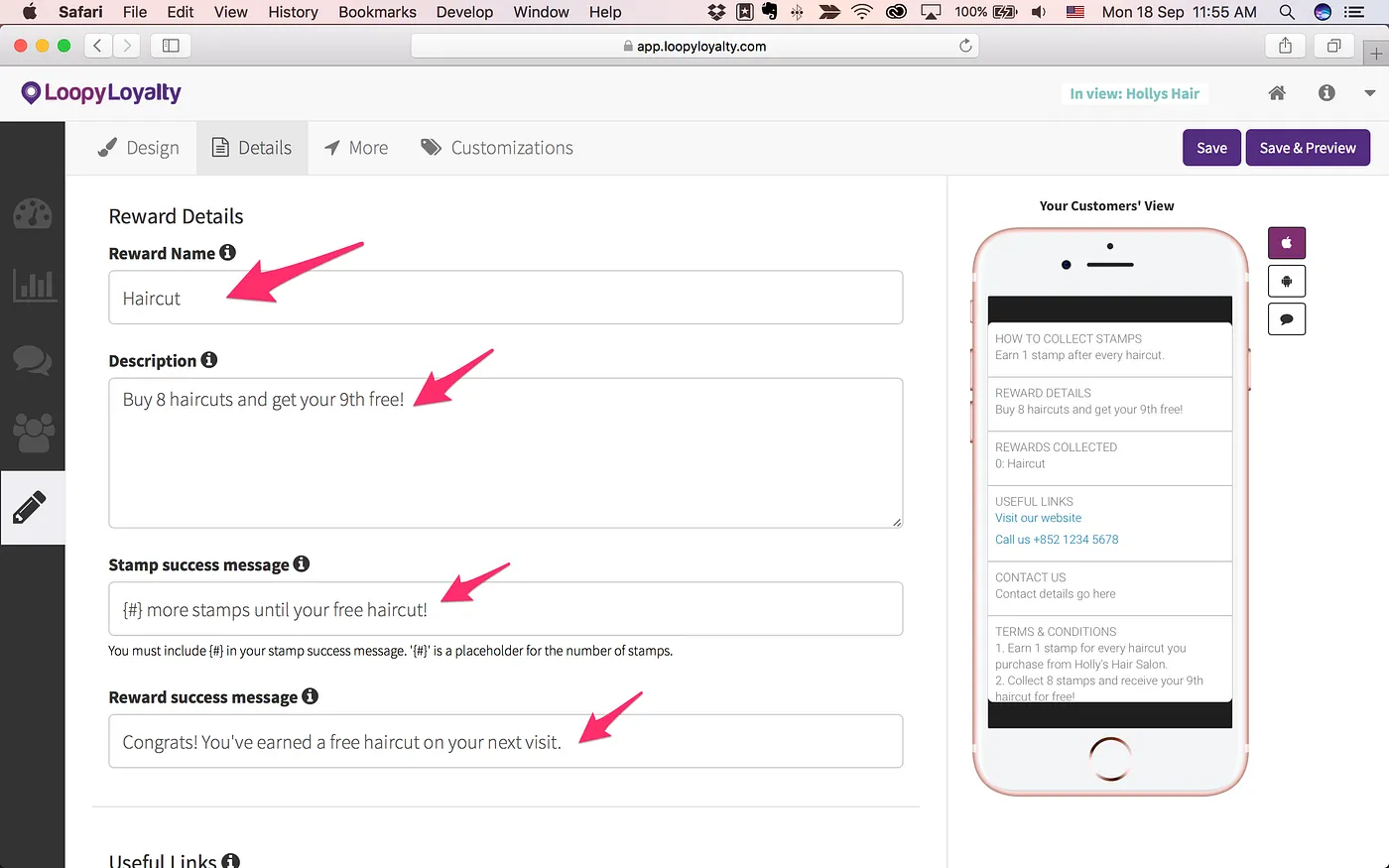The width and height of the screenshot is (1389, 868).
Task: Toggle the Safari sidebar button
Action: (171, 46)
